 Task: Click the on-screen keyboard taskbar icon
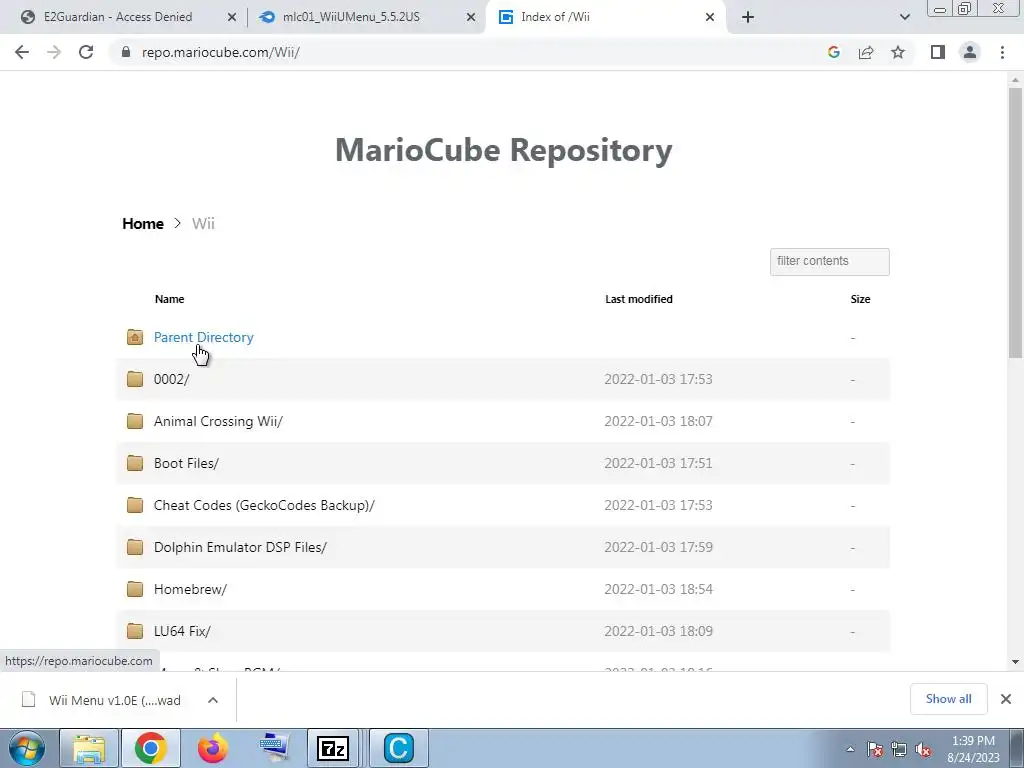[274, 748]
